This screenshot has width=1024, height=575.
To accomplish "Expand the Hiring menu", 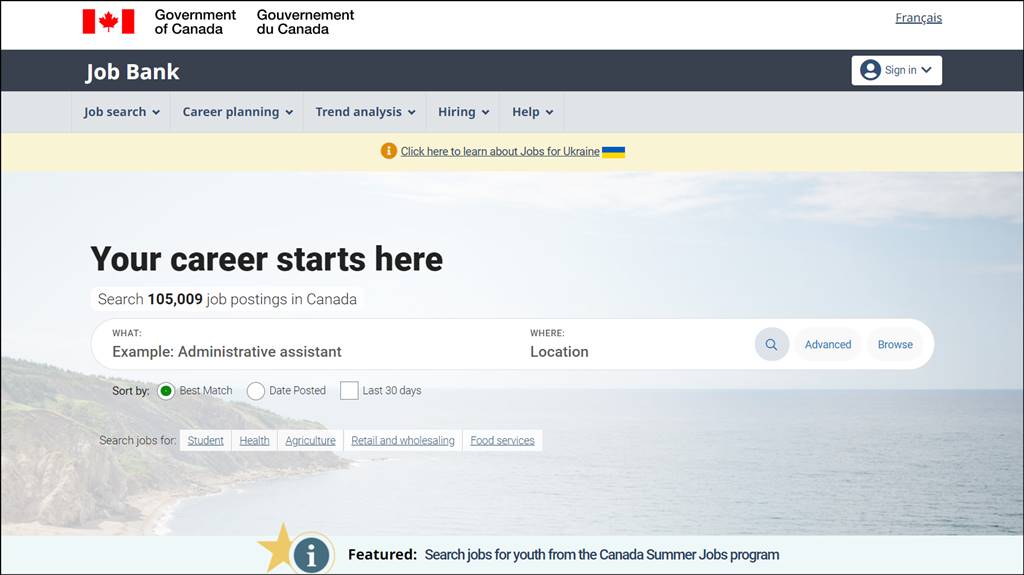I will point(463,112).
